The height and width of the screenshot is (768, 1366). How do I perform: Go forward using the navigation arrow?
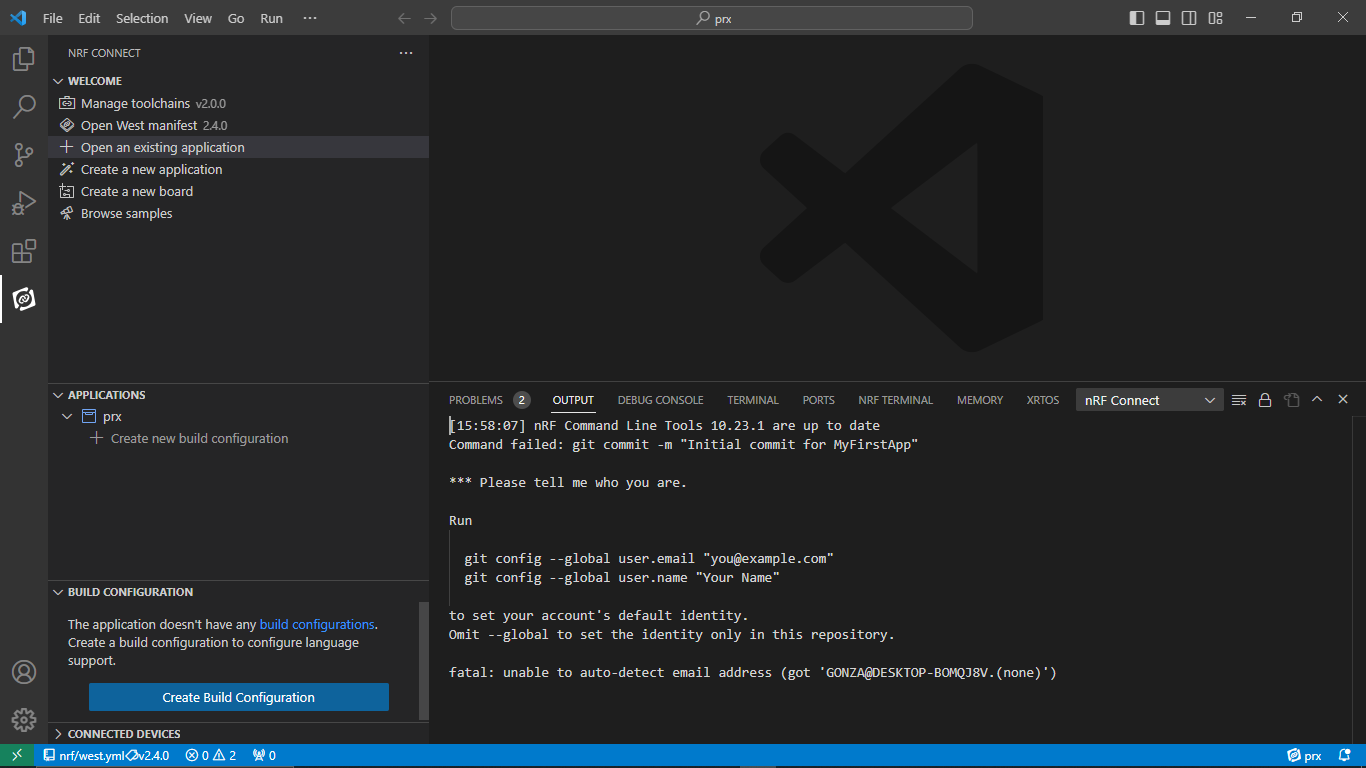click(x=431, y=18)
